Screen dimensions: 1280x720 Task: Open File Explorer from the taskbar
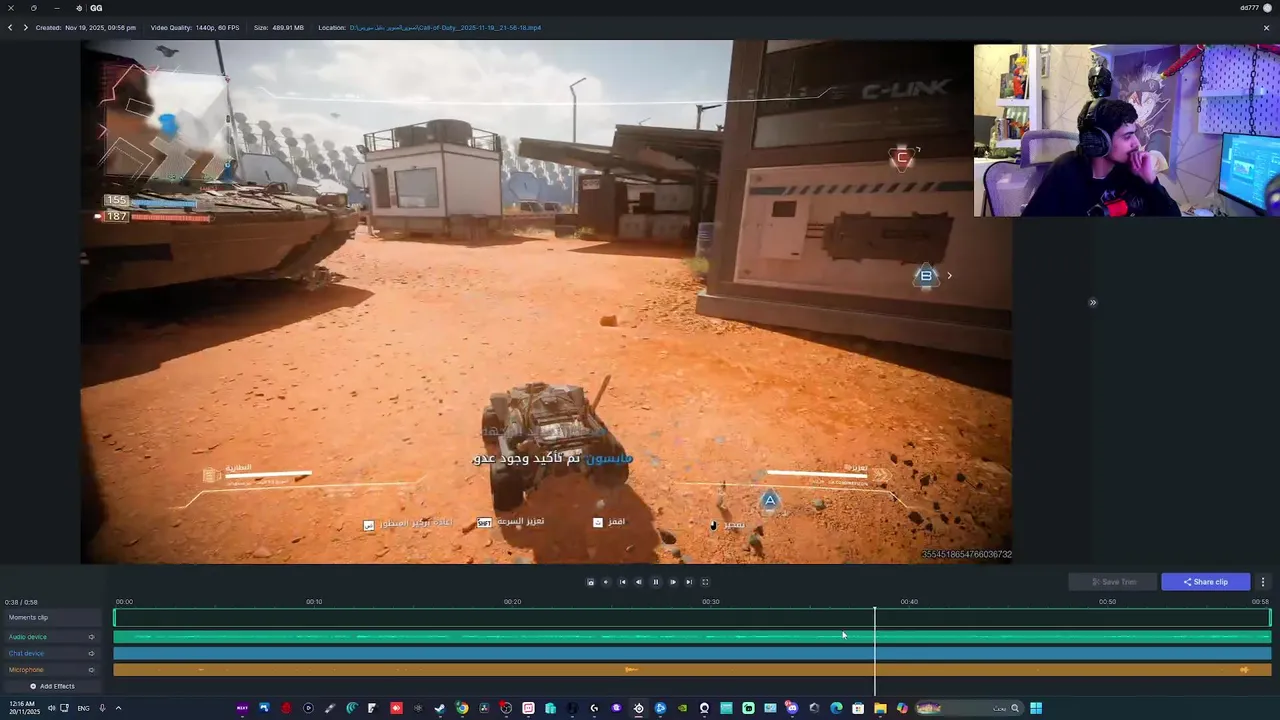880,708
